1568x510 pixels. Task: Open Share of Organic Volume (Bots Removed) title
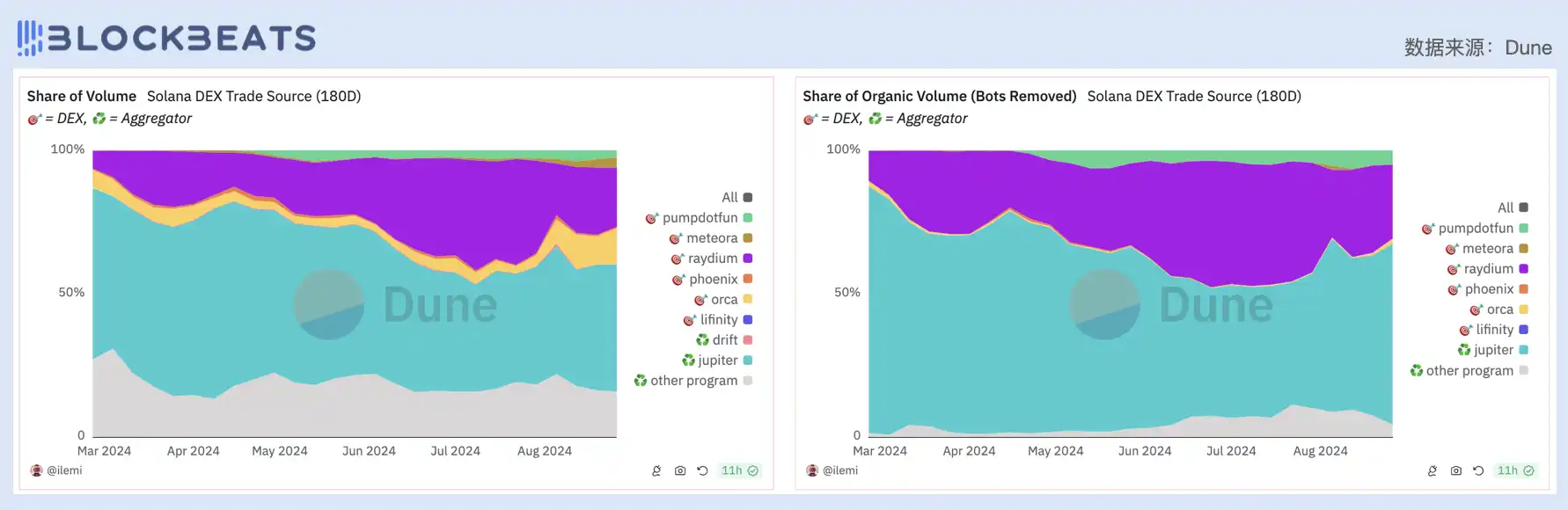(939, 97)
